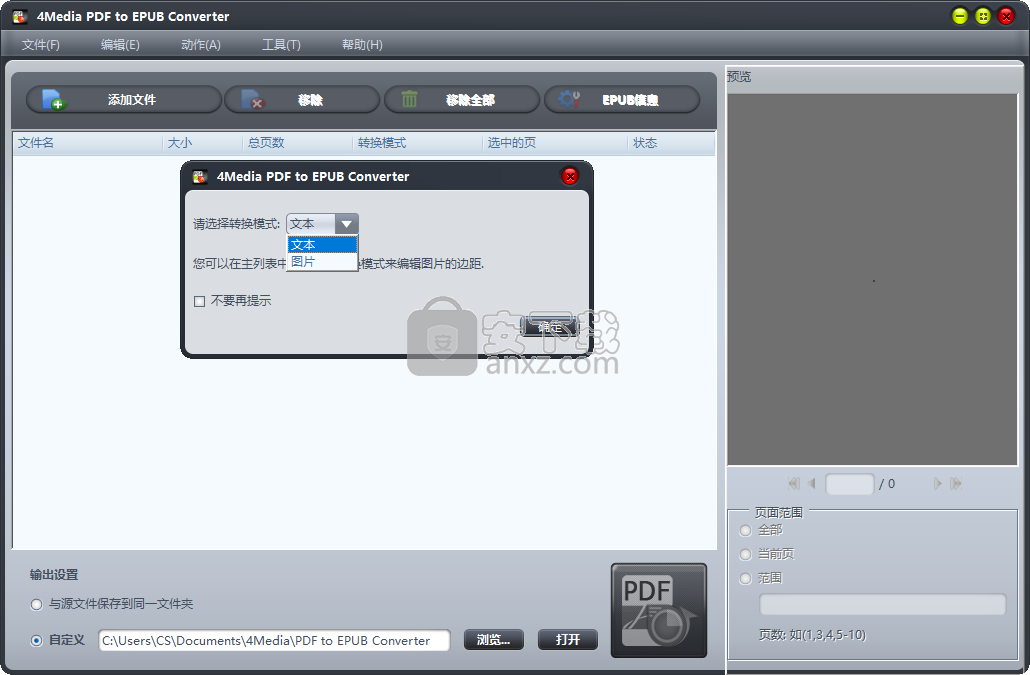This screenshot has height=675, width=1030.
Task: Select the 图片 option in the dropdown list
Action: (323, 261)
